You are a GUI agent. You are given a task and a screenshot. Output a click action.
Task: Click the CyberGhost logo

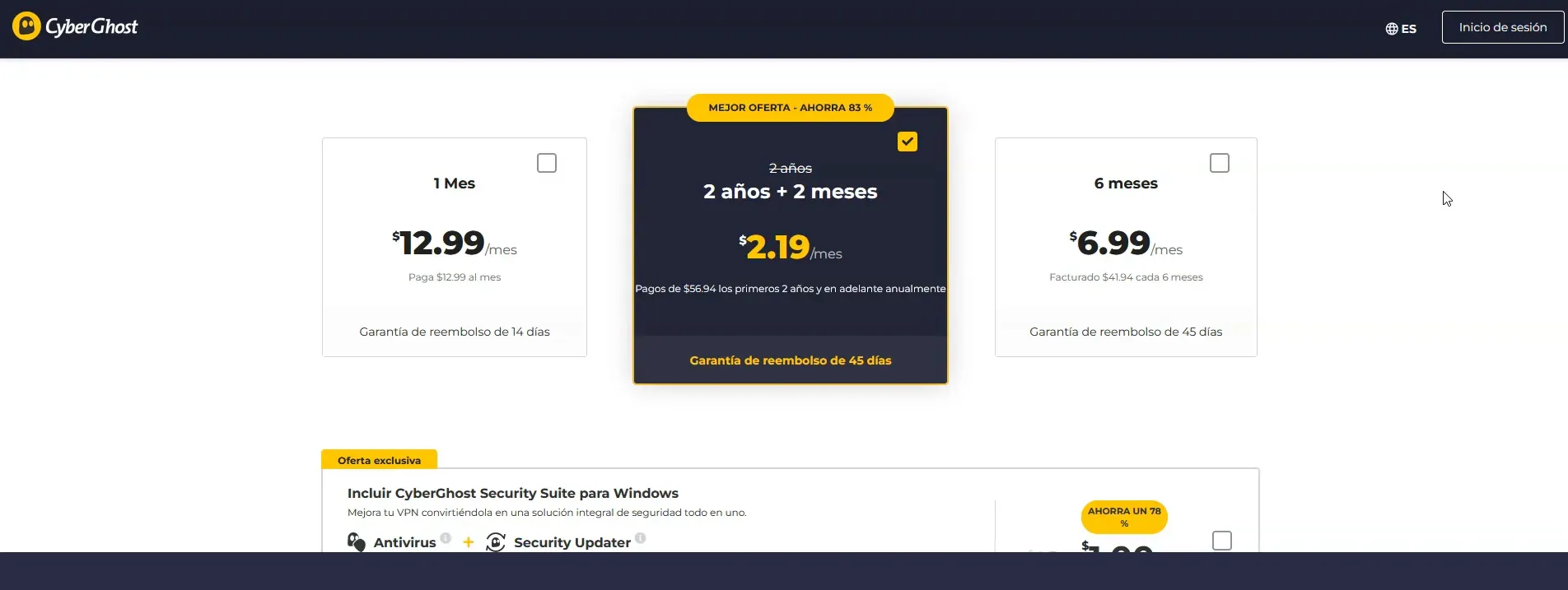(x=75, y=26)
